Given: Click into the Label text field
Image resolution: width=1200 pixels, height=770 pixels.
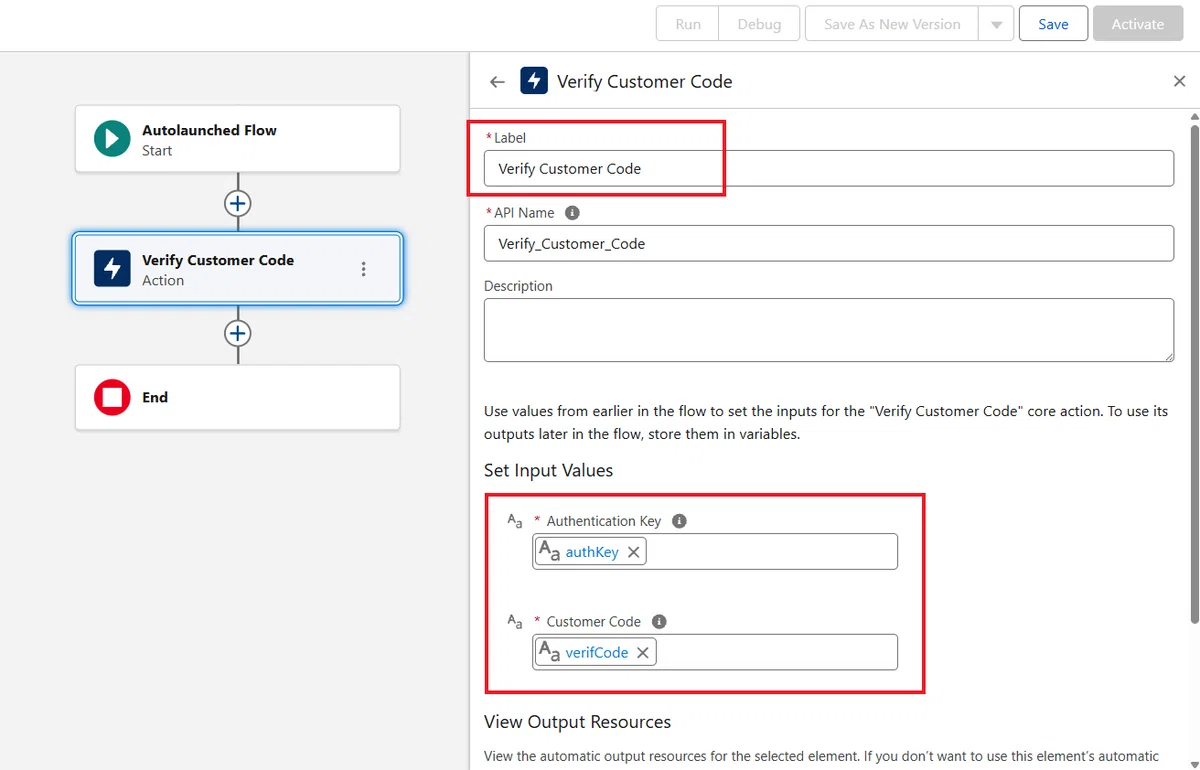Looking at the screenshot, I should pyautogui.click(x=829, y=168).
